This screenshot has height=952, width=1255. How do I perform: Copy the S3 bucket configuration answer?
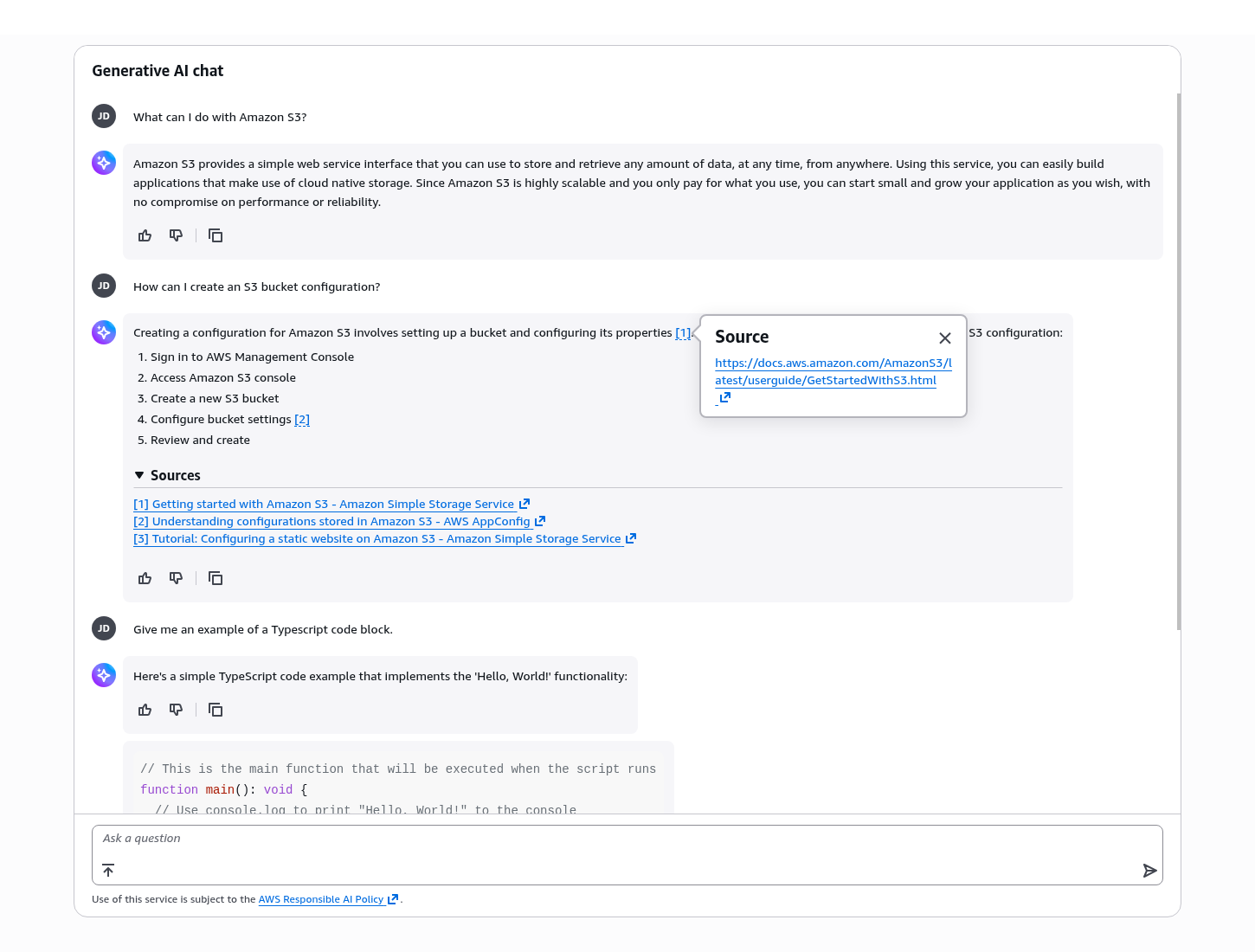coord(216,578)
